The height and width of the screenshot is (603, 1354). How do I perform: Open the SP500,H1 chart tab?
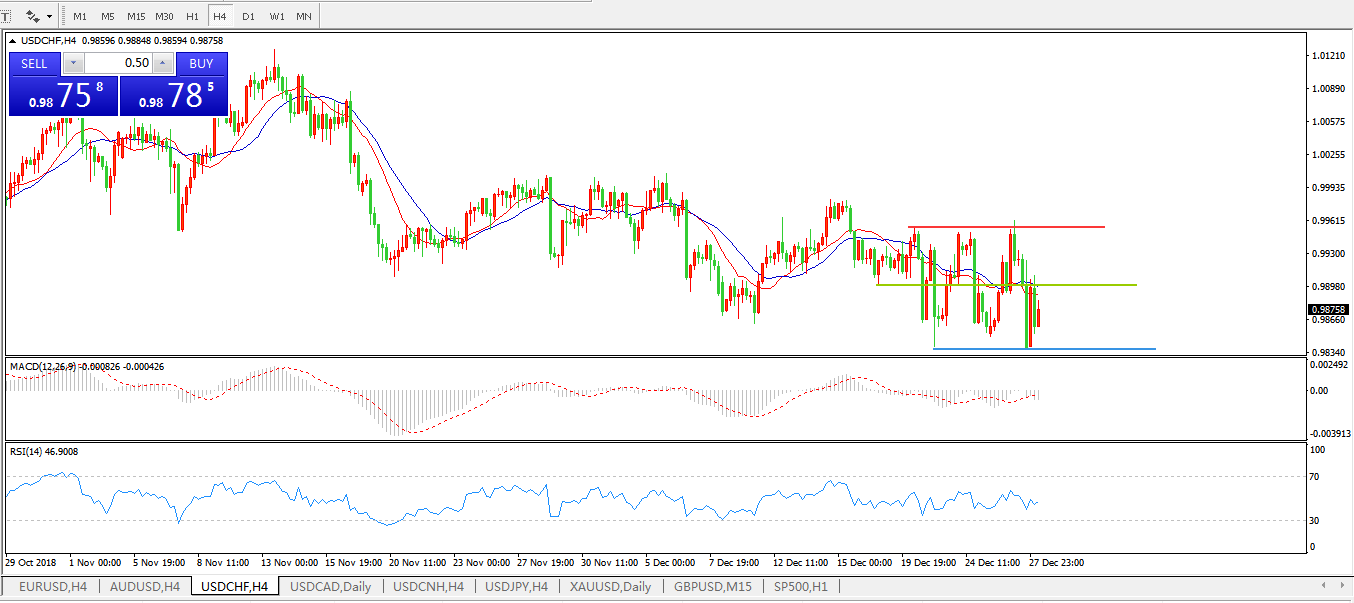(x=800, y=586)
